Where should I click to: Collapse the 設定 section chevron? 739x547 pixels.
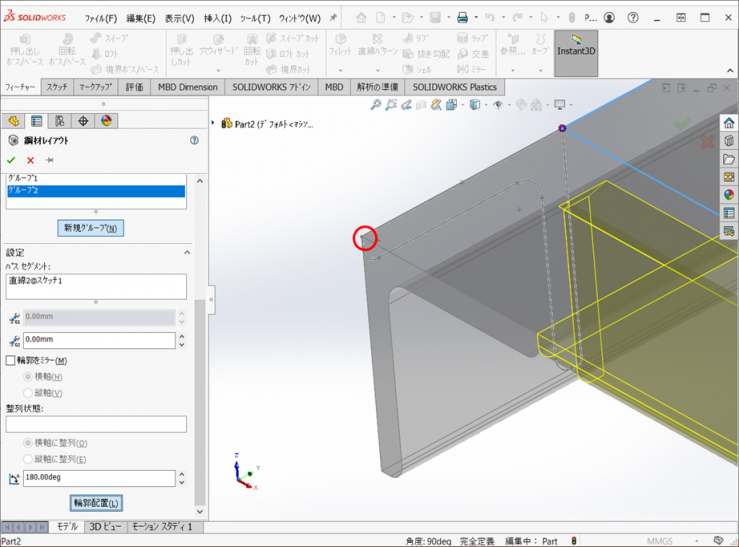187,253
